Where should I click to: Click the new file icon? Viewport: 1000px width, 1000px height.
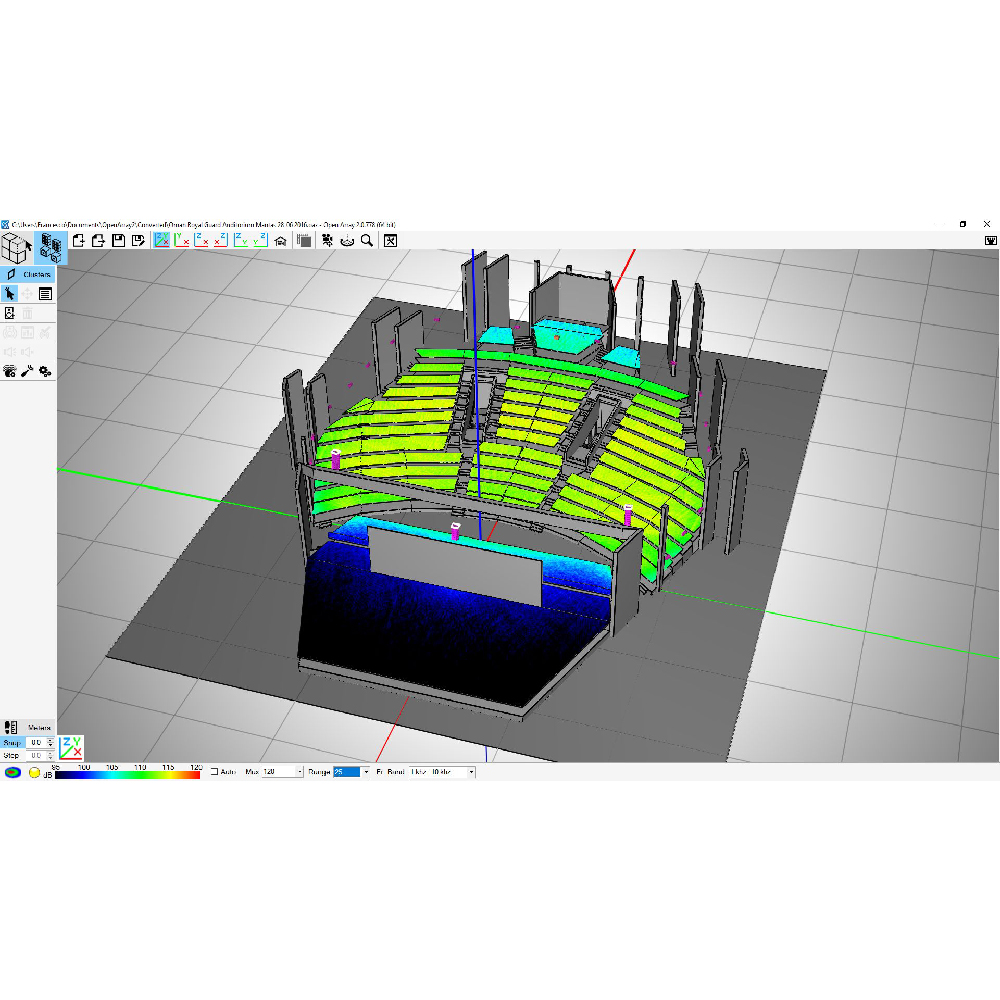point(78,241)
